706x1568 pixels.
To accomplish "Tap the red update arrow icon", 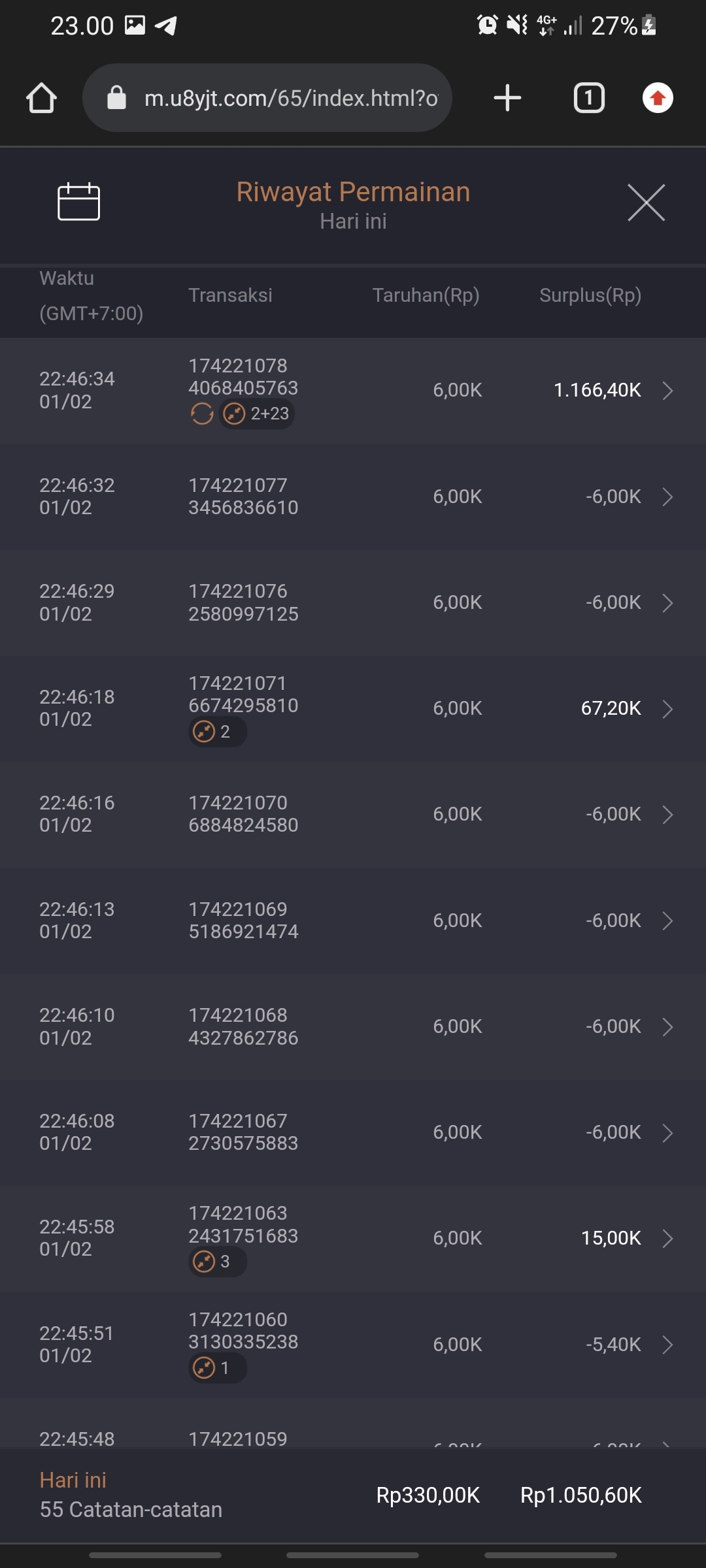I will coord(658,98).
